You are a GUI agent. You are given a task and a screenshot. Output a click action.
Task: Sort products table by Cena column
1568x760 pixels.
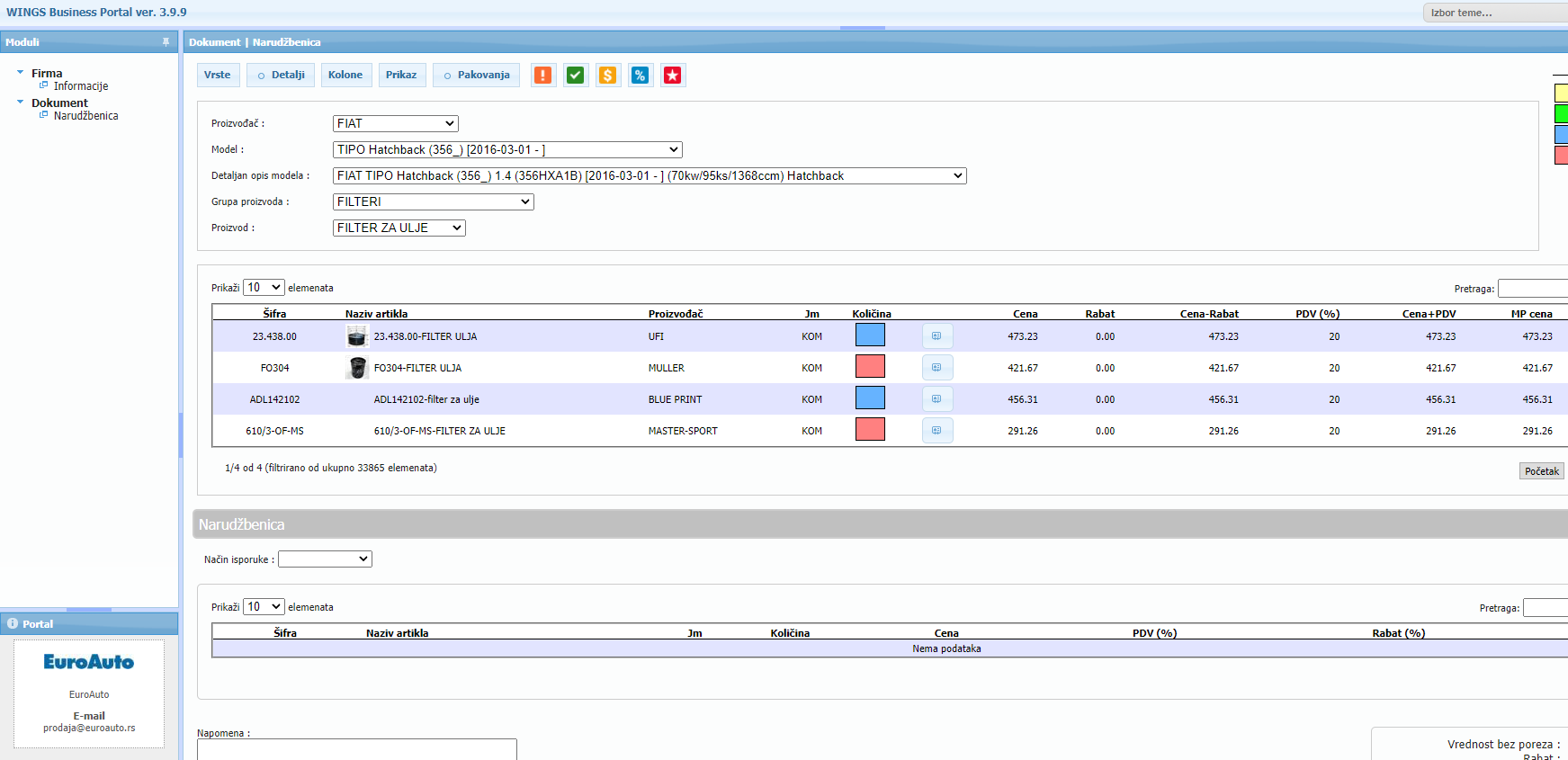click(1025, 314)
